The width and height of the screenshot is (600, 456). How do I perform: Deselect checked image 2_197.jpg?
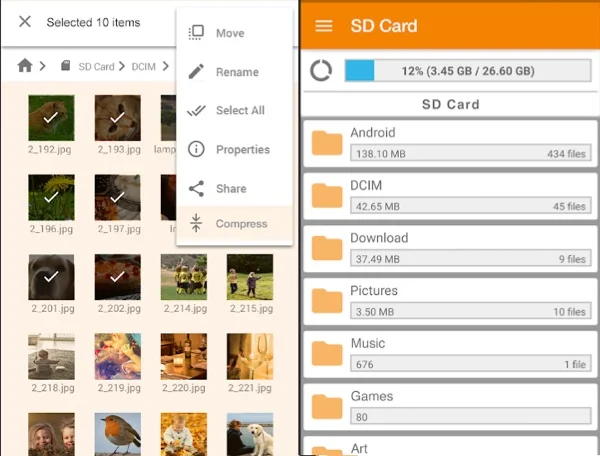click(x=118, y=197)
